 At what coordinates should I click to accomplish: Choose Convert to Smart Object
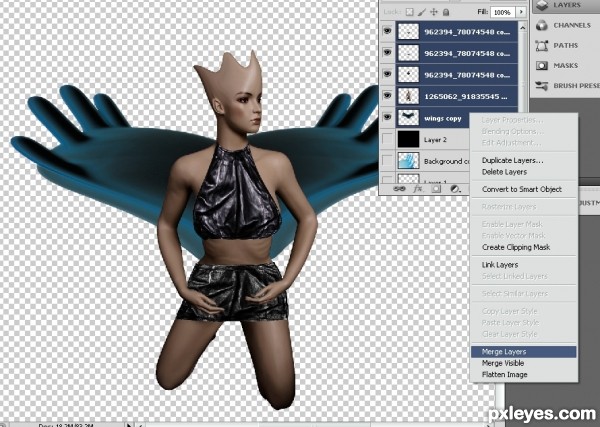click(x=522, y=189)
